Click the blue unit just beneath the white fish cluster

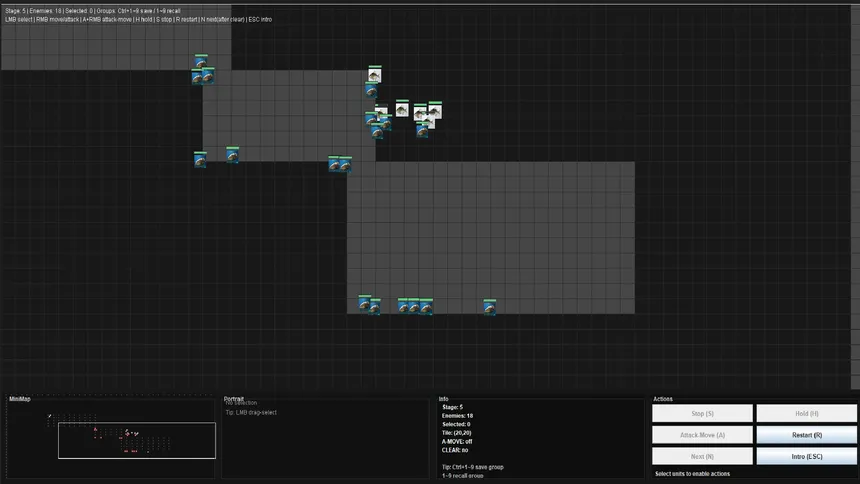pyautogui.click(x=422, y=129)
